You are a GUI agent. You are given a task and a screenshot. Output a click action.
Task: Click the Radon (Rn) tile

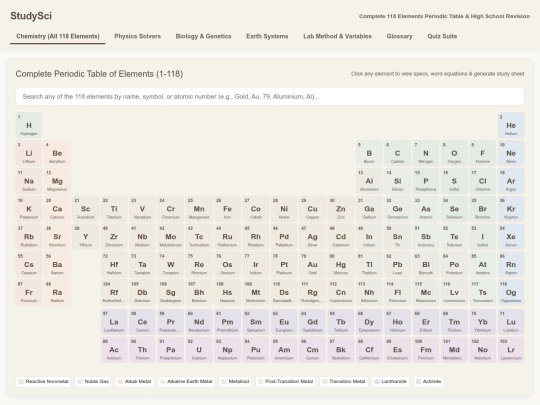click(511, 265)
